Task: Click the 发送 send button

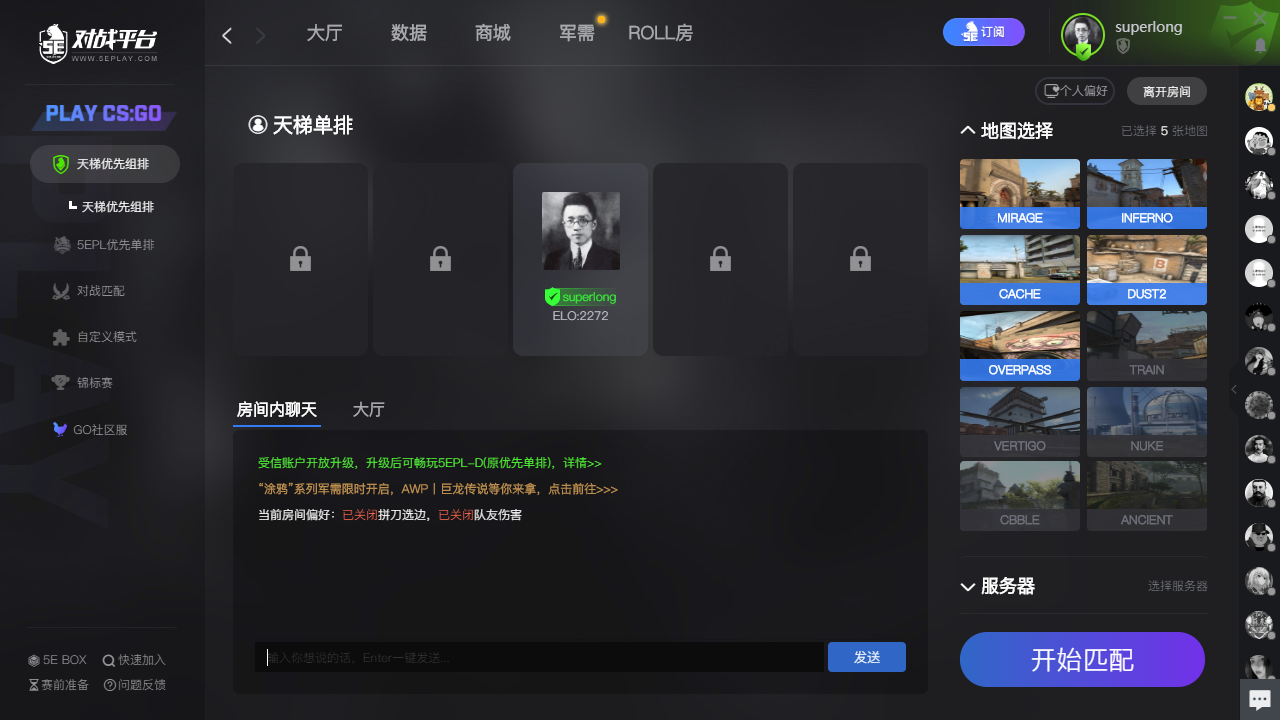Action: pyautogui.click(x=867, y=657)
